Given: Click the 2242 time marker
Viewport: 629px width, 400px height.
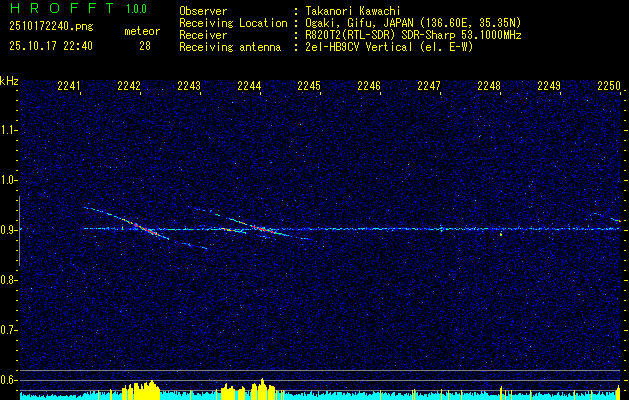Looking at the screenshot, I should pyautogui.click(x=129, y=86).
